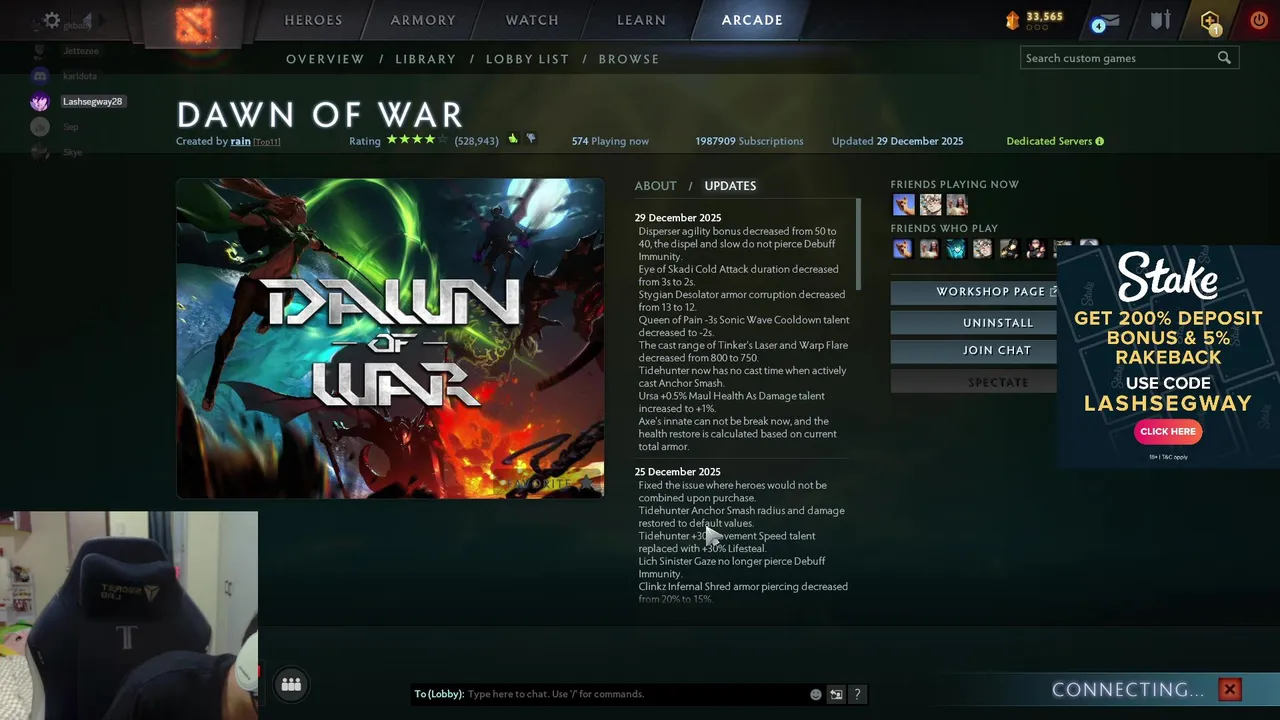Open the Heroes tab
Image resolution: width=1280 pixels, height=720 pixels.
coord(313,20)
